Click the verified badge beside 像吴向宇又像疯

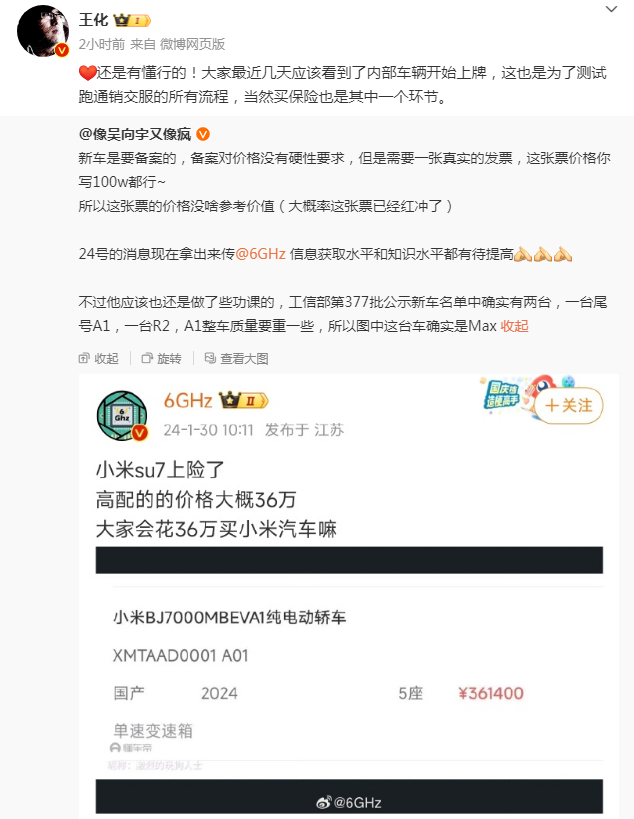203,134
